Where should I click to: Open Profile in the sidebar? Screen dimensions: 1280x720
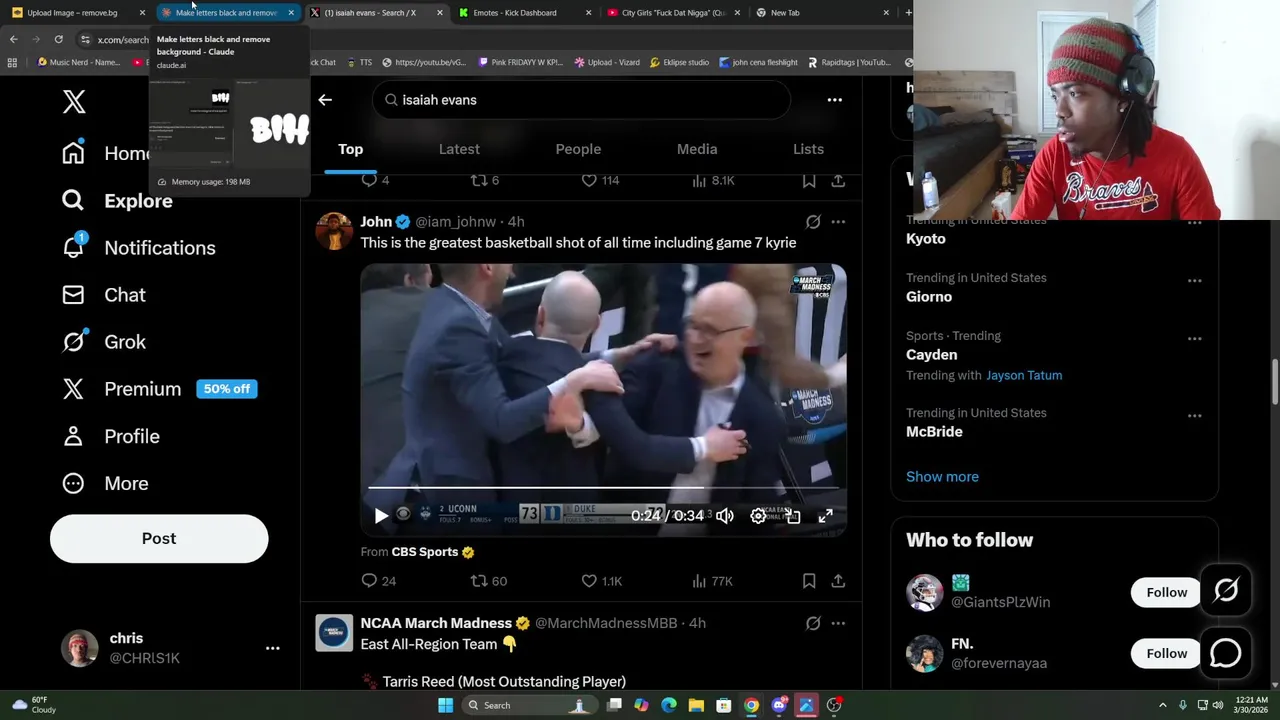(110, 436)
